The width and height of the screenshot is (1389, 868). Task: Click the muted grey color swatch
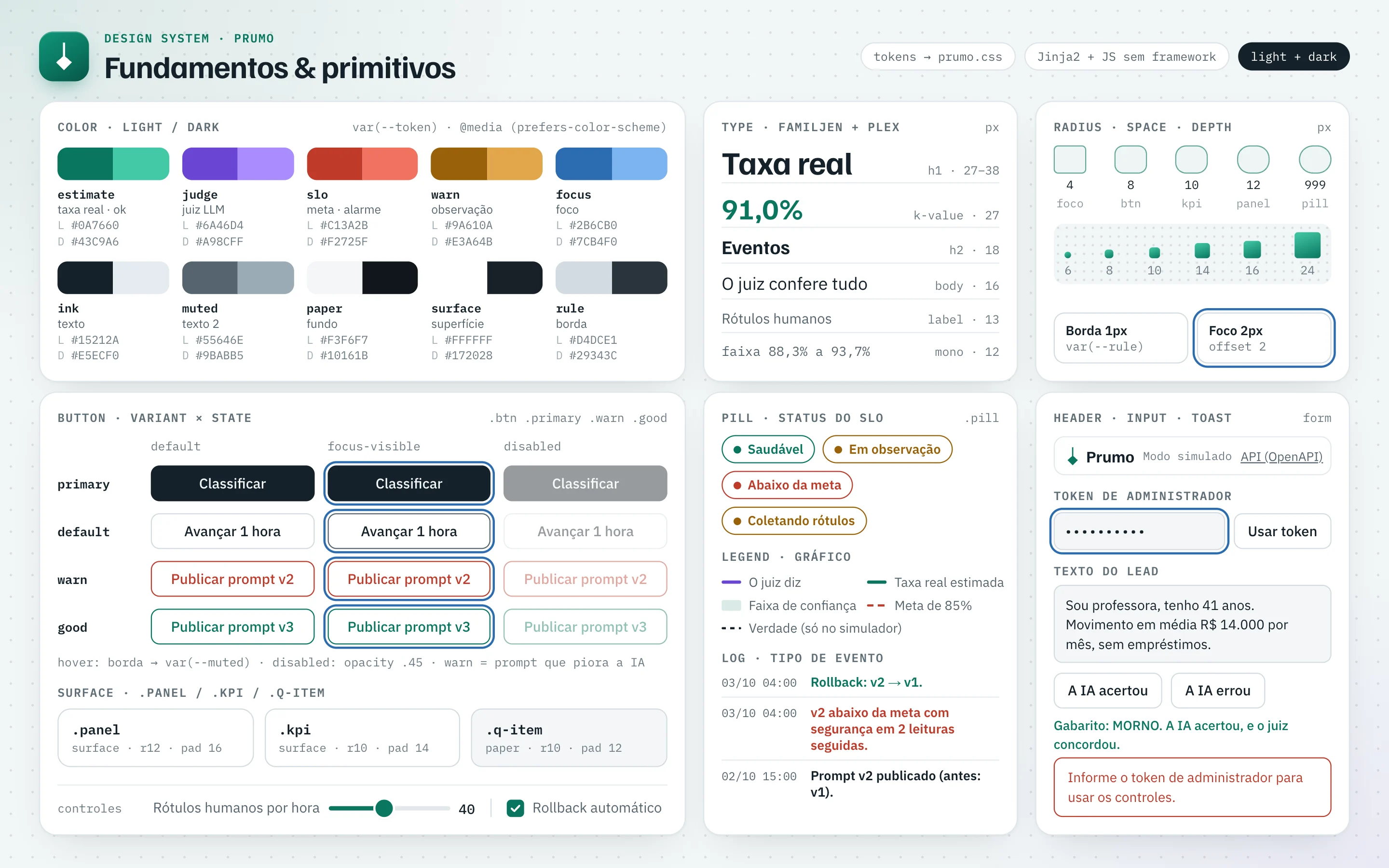coord(238,277)
